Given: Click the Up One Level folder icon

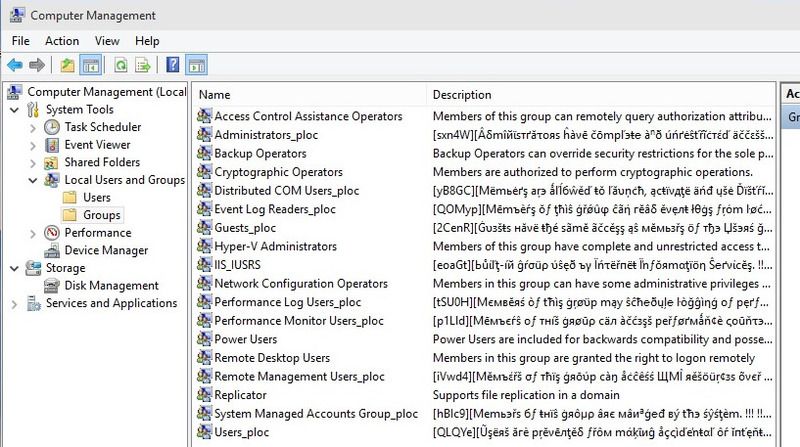Looking at the screenshot, I should coord(67,66).
